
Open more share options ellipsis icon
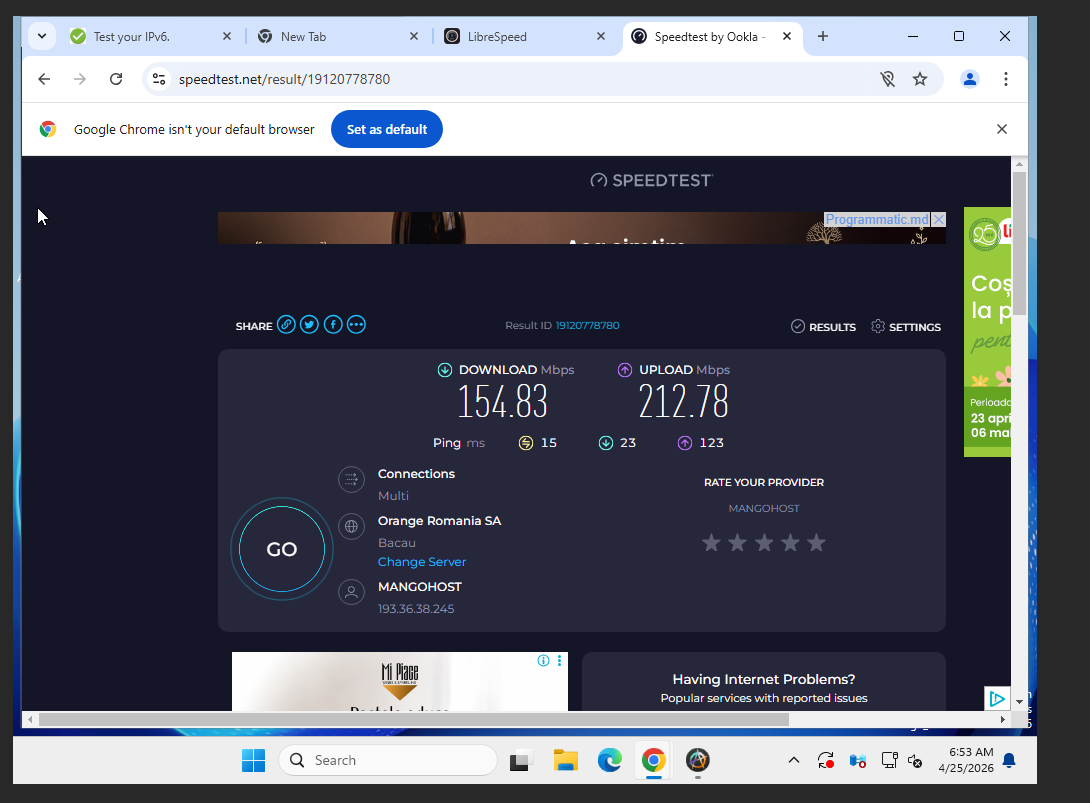[x=356, y=325]
